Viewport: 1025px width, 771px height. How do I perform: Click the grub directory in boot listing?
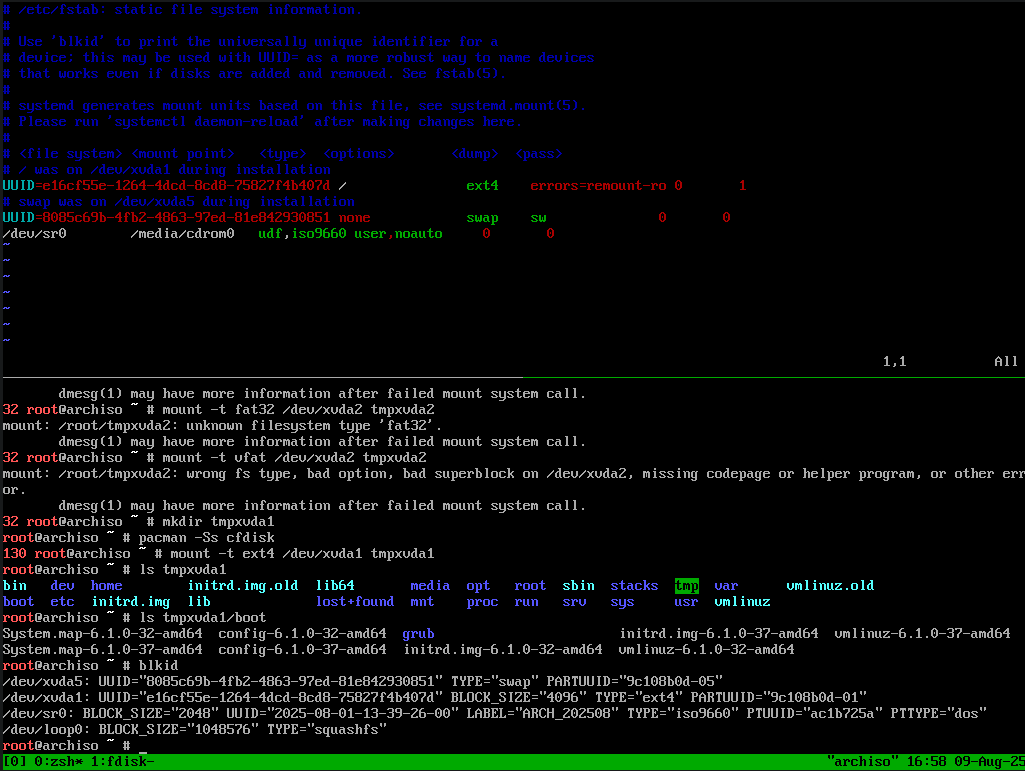[418, 634]
